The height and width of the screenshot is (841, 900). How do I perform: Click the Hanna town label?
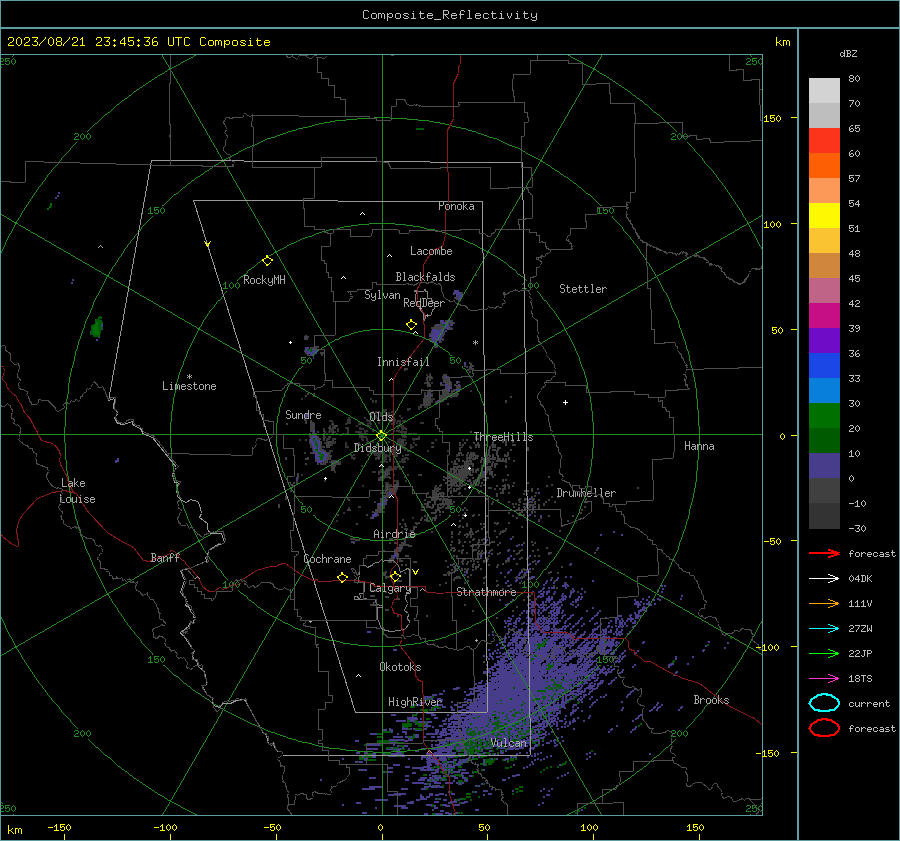(x=699, y=446)
